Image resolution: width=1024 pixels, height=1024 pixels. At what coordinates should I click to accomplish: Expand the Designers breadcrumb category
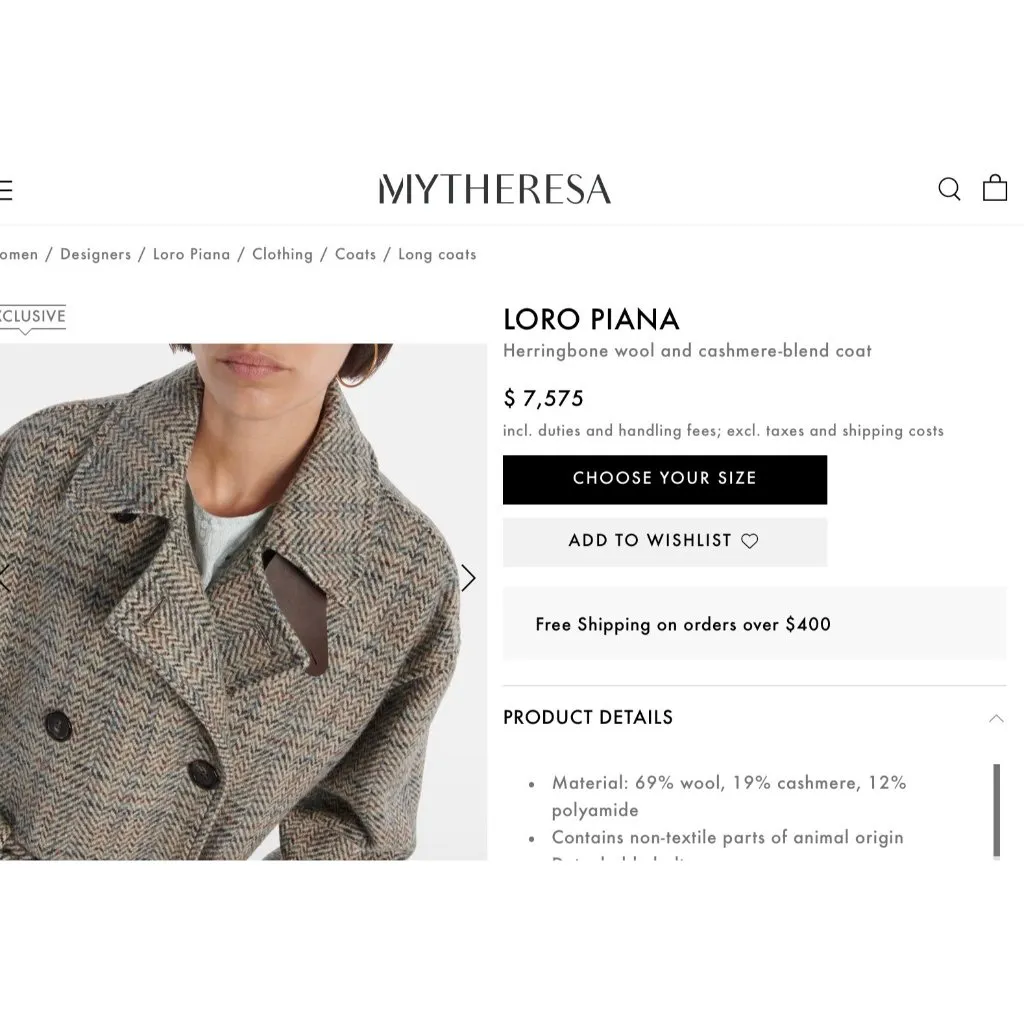95,254
